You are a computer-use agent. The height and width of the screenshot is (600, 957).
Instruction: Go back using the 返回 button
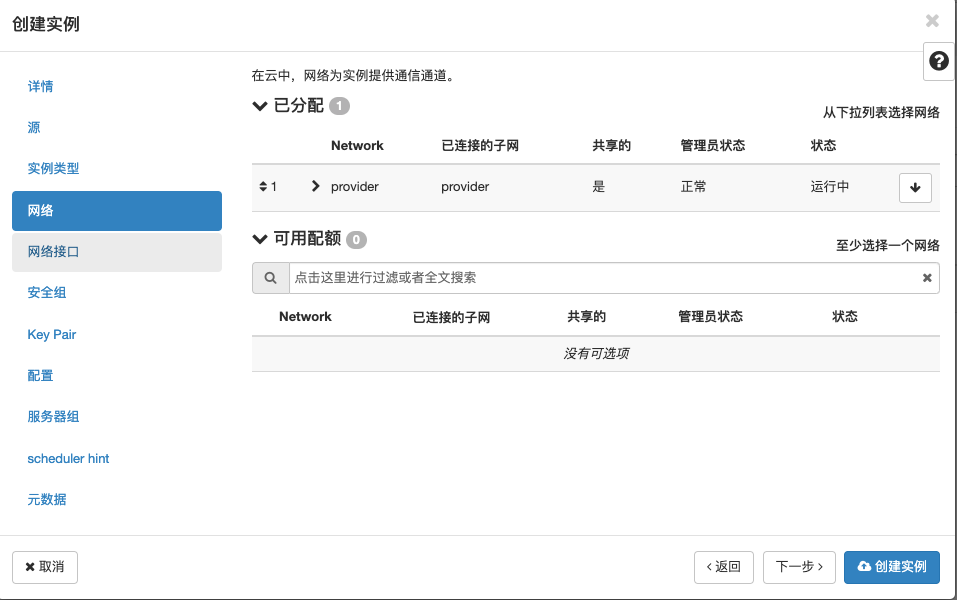click(723, 567)
